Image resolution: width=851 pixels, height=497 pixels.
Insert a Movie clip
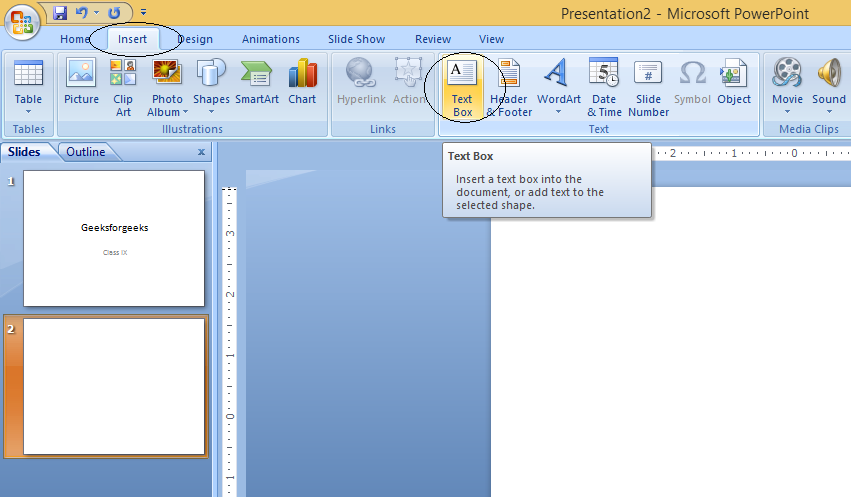point(788,81)
